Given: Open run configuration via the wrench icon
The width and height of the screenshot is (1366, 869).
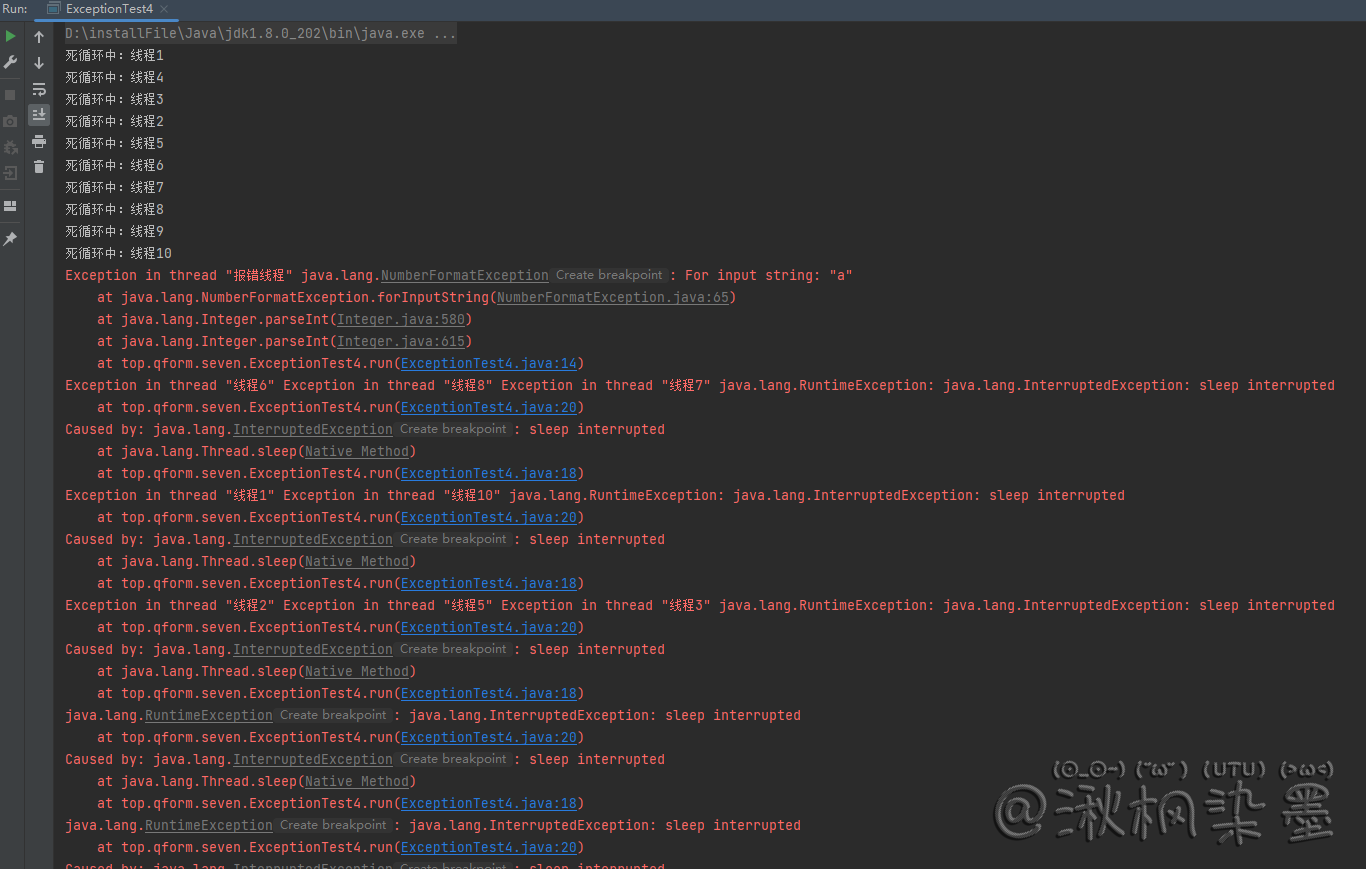Looking at the screenshot, I should pos(10,62).
